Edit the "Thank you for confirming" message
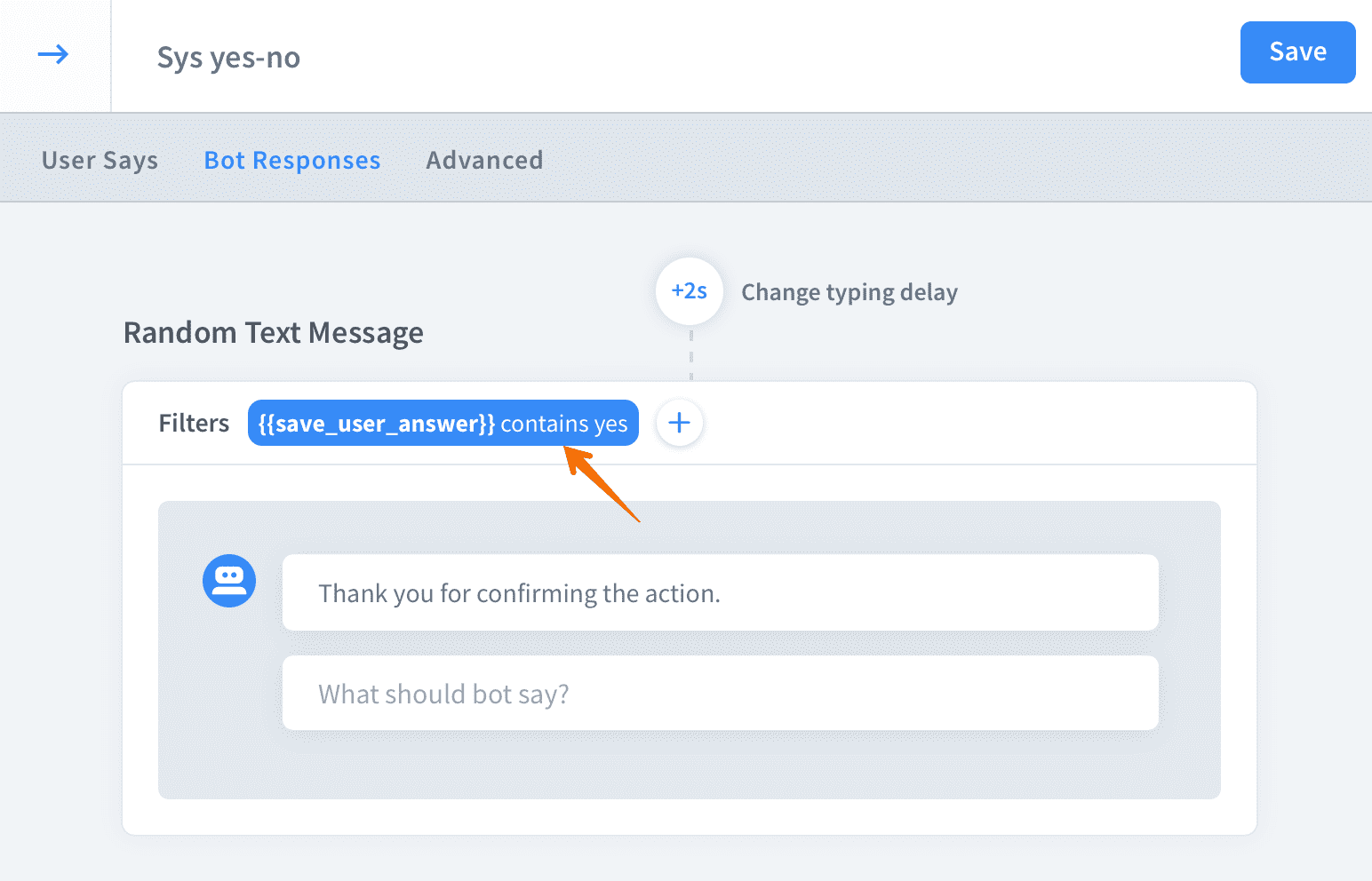The width and height of the screenshot is (1372, 881). (720, 593)
